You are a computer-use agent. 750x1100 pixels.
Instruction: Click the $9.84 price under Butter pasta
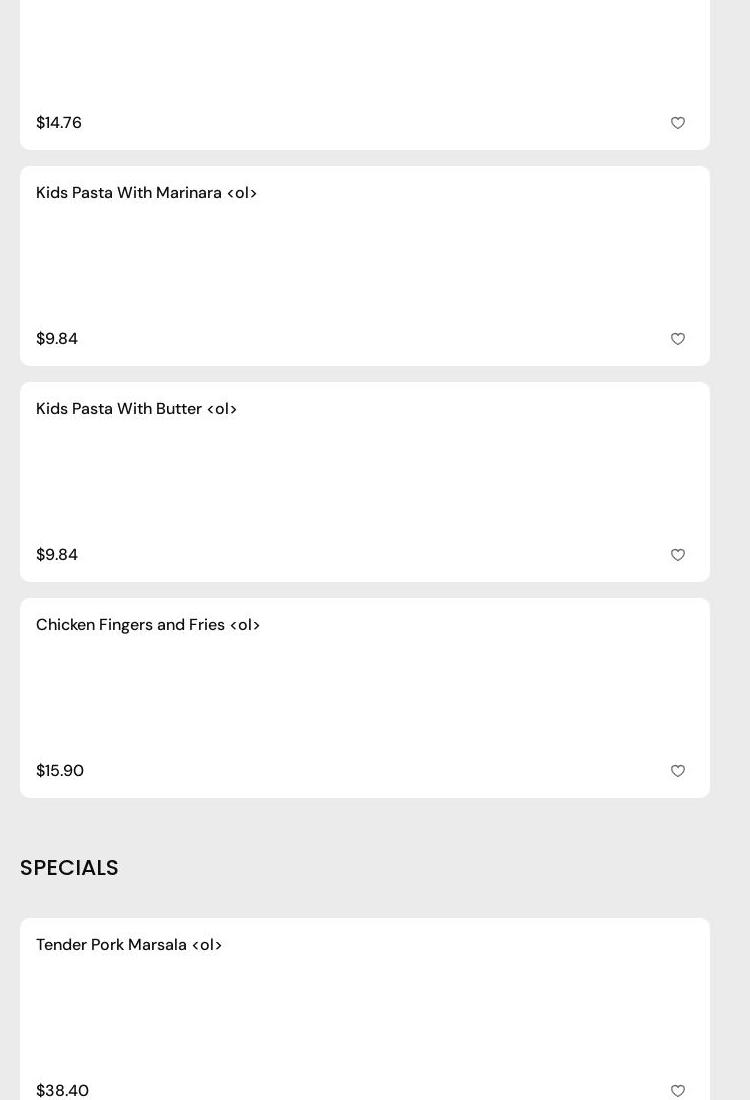pyautogui.click(x=57, y=555)
